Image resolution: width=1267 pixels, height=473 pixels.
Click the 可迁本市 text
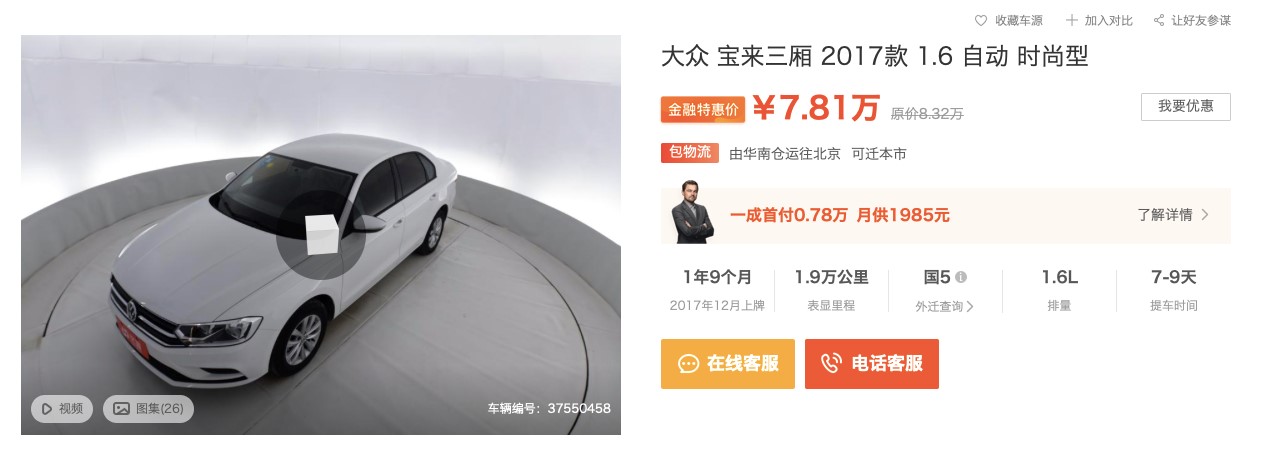878,154
